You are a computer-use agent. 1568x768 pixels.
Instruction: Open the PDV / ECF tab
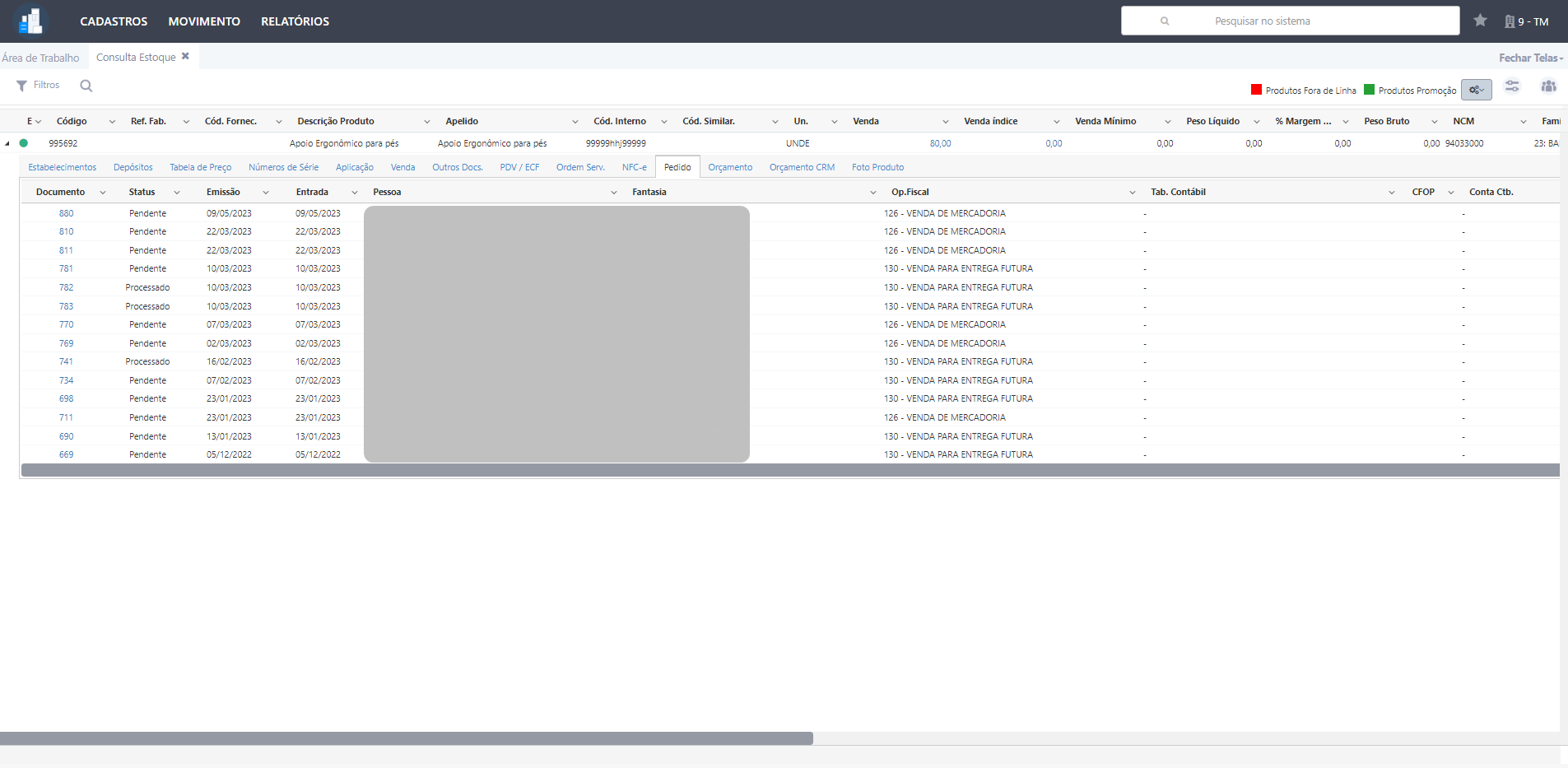pos(519,167)
